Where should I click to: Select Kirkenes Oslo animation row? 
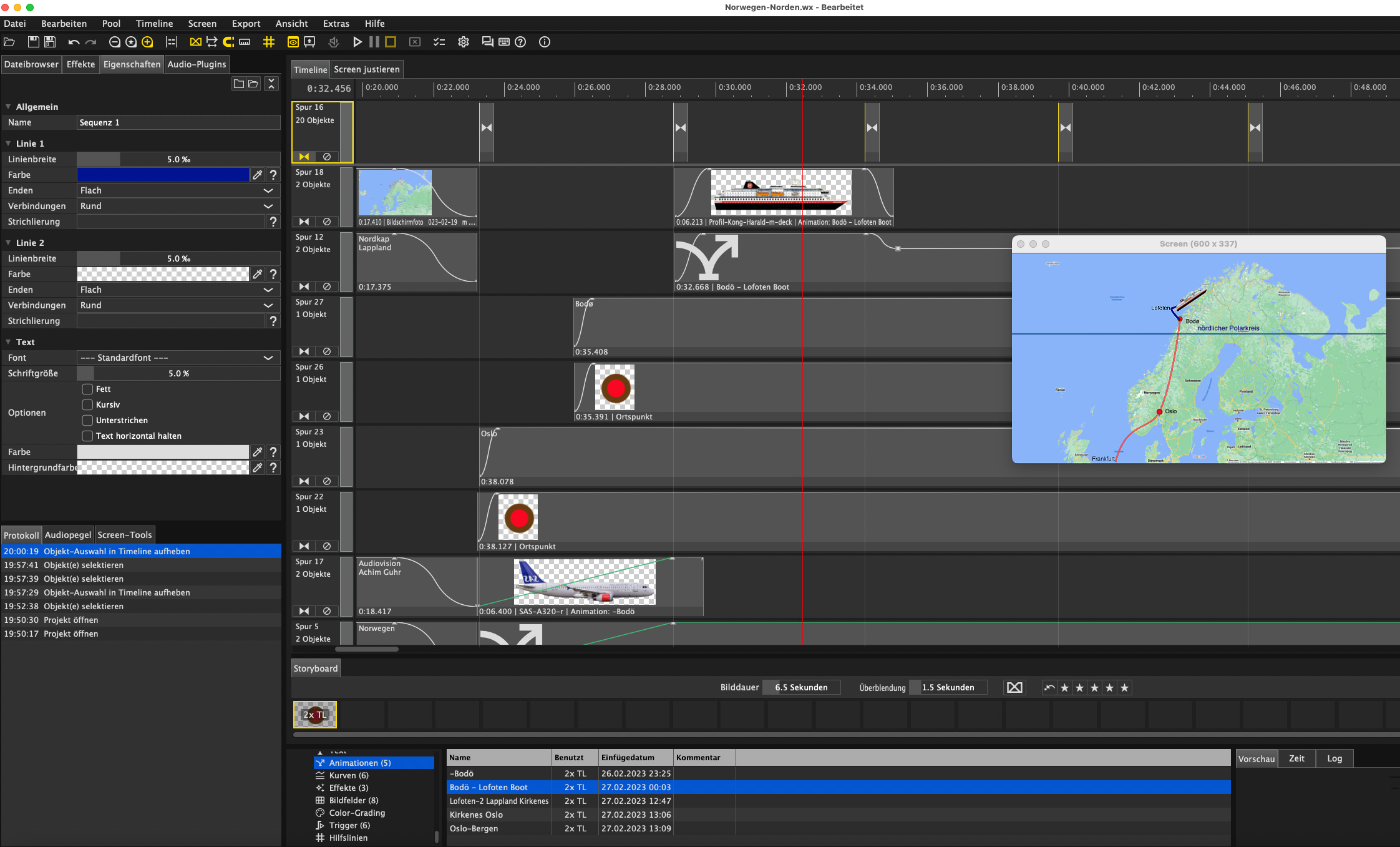point(476,815)
